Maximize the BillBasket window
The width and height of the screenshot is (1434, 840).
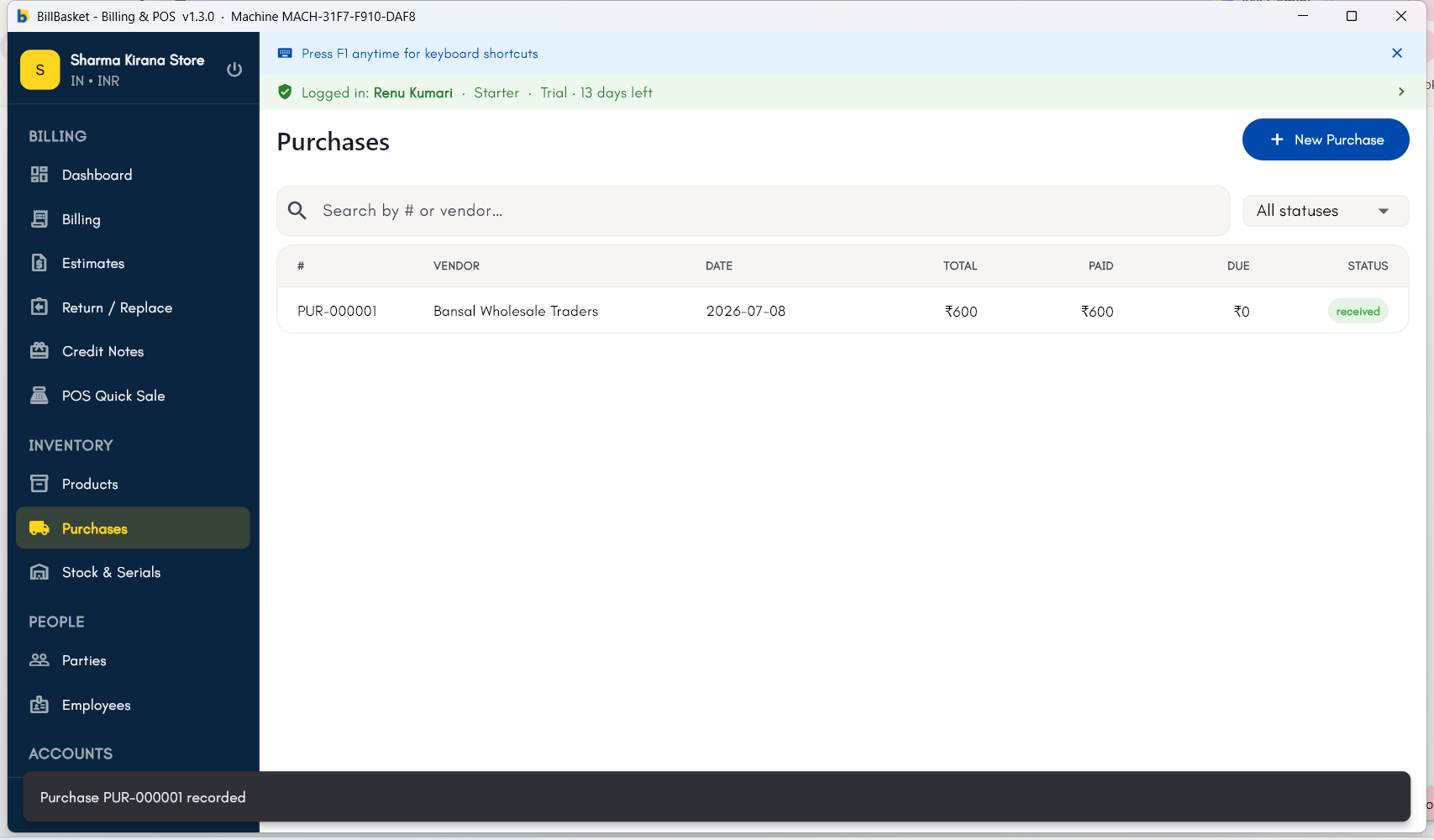tap(1352, 16)
